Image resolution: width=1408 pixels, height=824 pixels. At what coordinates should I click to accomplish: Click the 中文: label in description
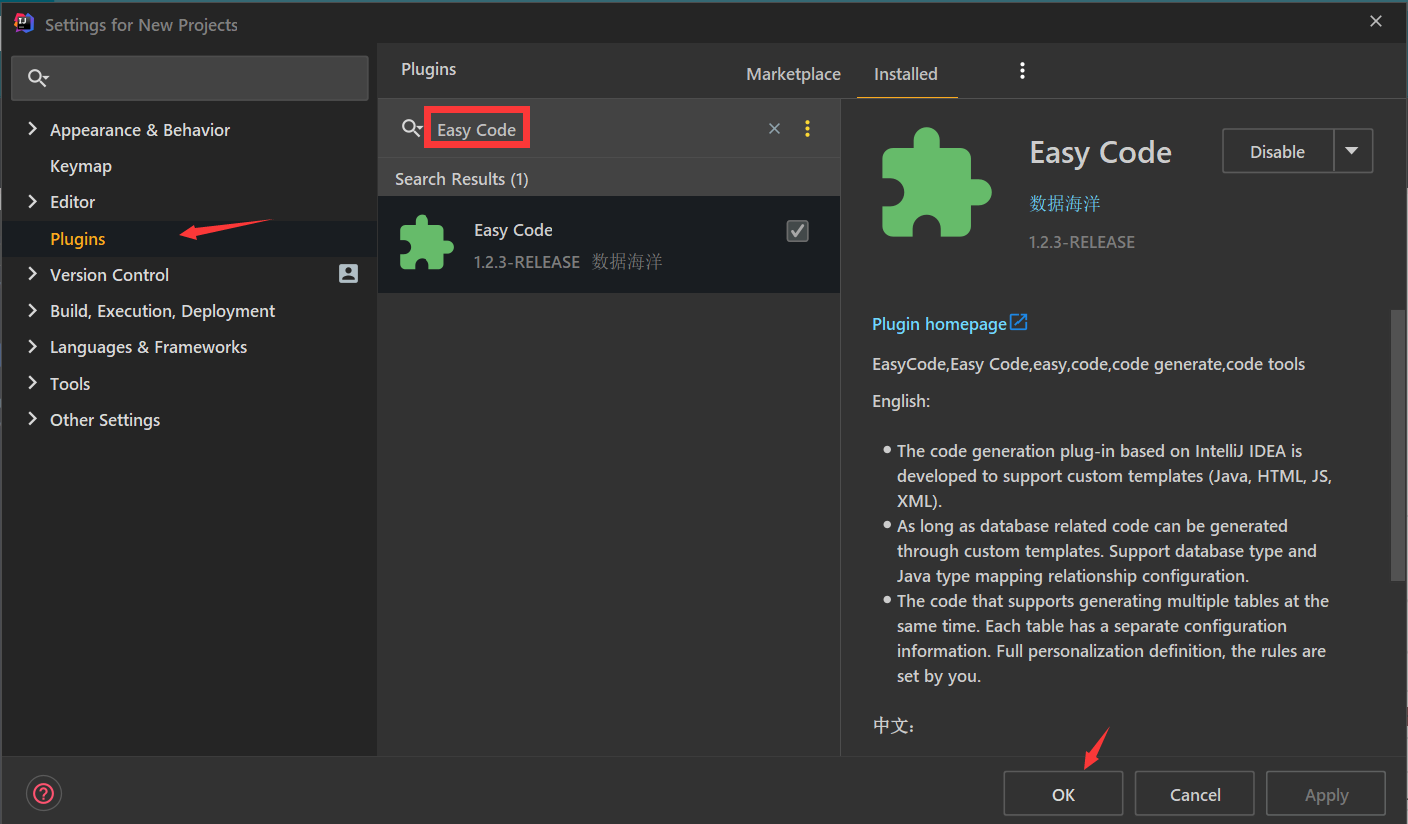point(894,725)
